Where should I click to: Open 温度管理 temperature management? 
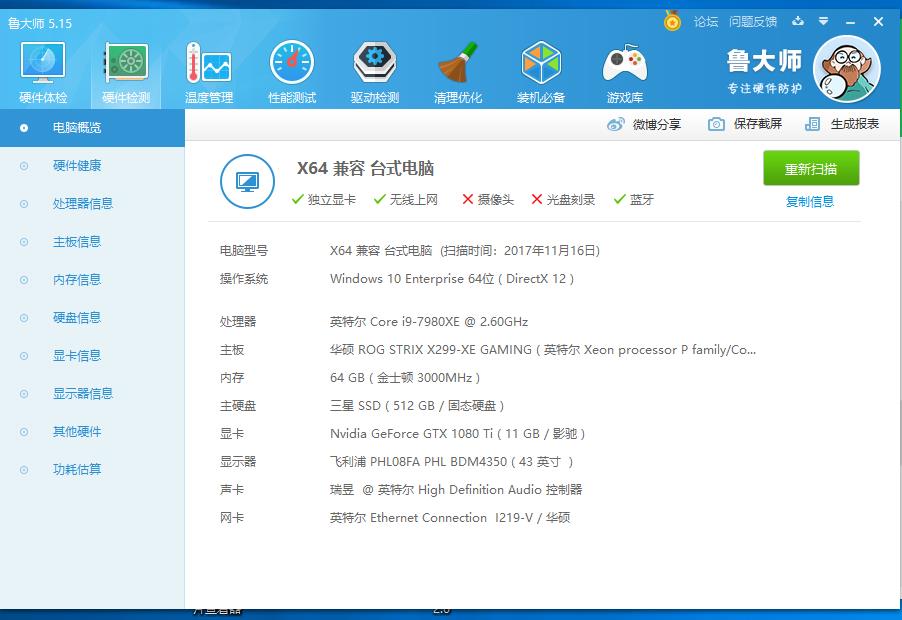click(208, 72)
